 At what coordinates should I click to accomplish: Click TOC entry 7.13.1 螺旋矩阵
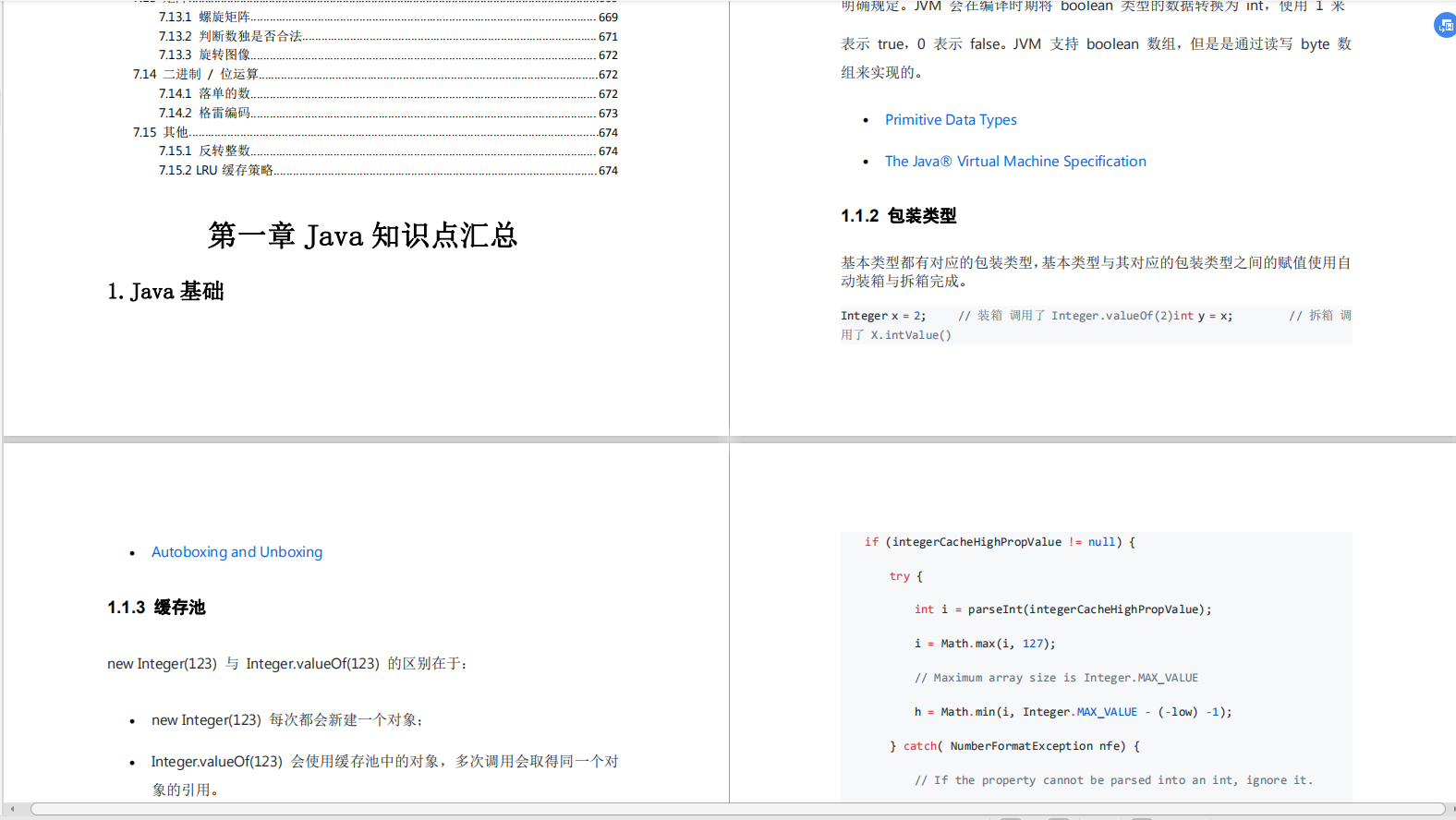[388, 17]
